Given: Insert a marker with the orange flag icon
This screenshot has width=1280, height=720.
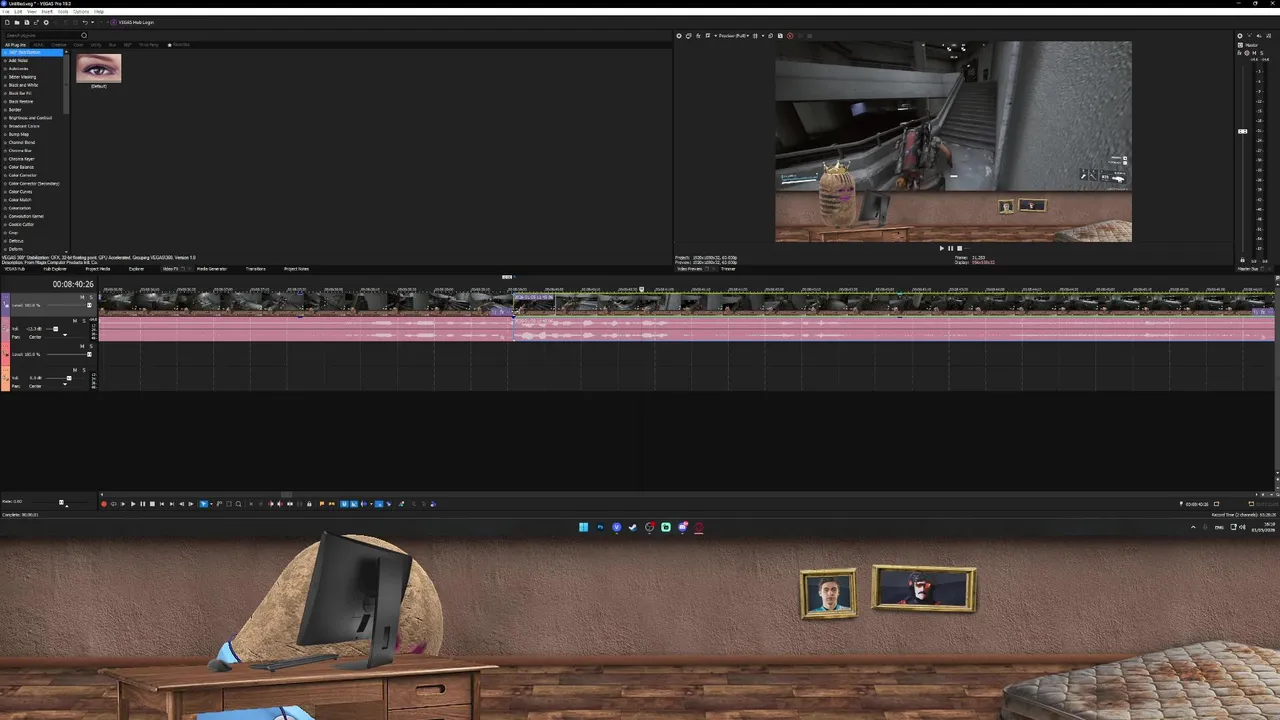Looking at the screenshot, I should point(321,504).
